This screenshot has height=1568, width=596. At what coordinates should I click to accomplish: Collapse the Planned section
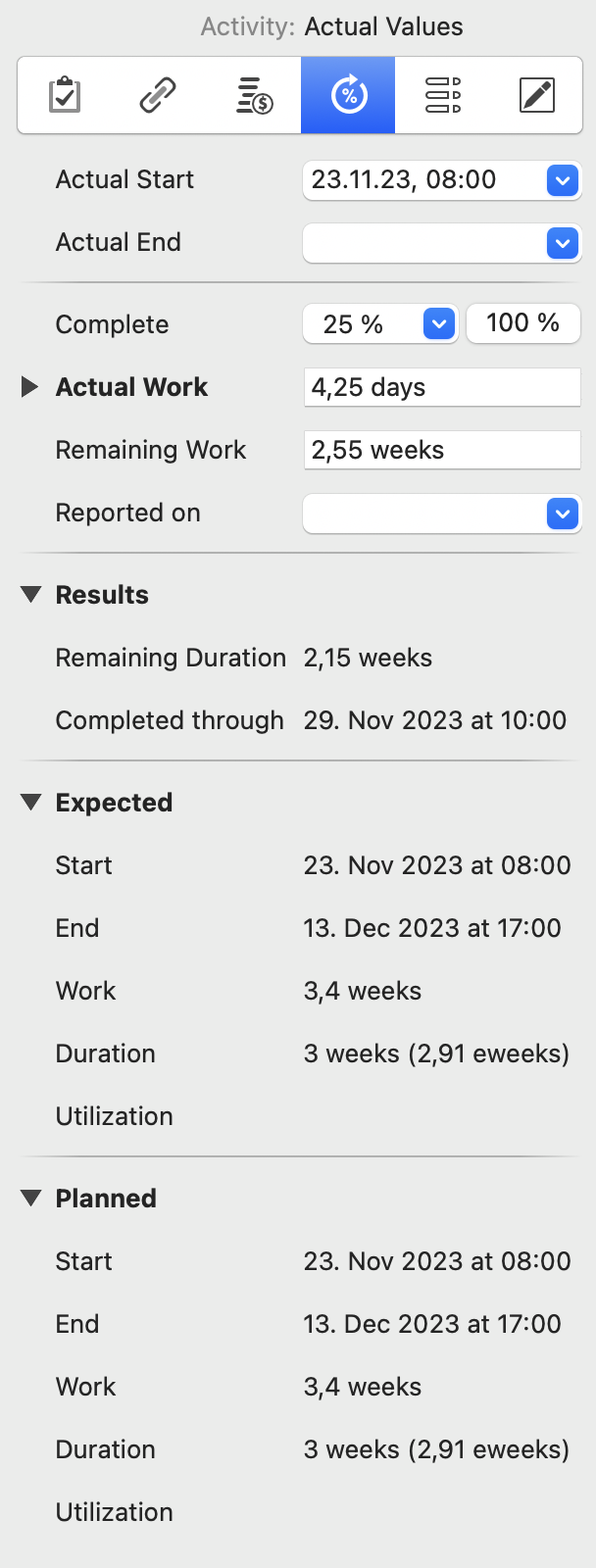point(31,1199)
